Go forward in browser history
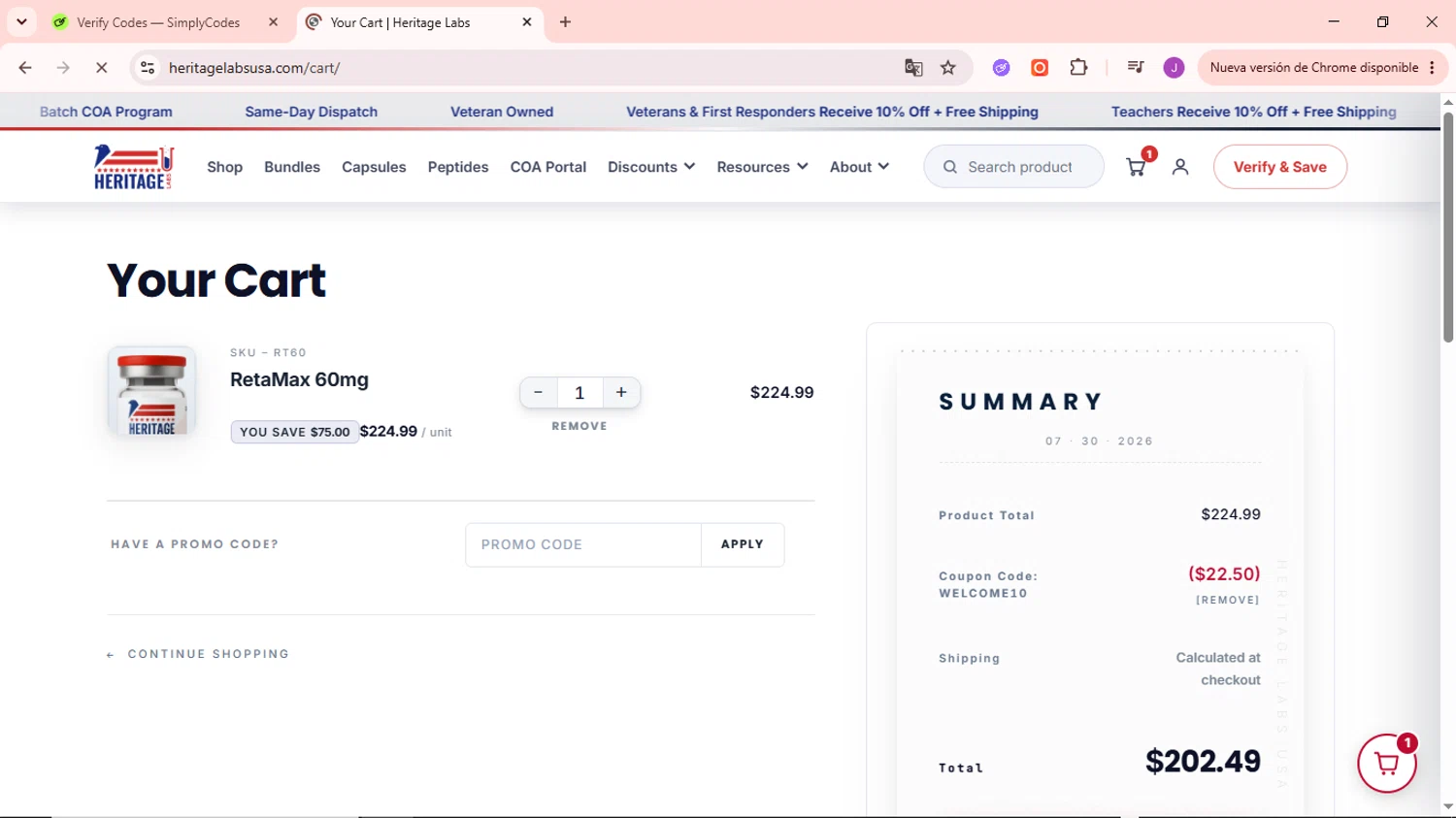The height and width of the screenshot is (818, 1456). pyautogui.click(x=63, y=68)
